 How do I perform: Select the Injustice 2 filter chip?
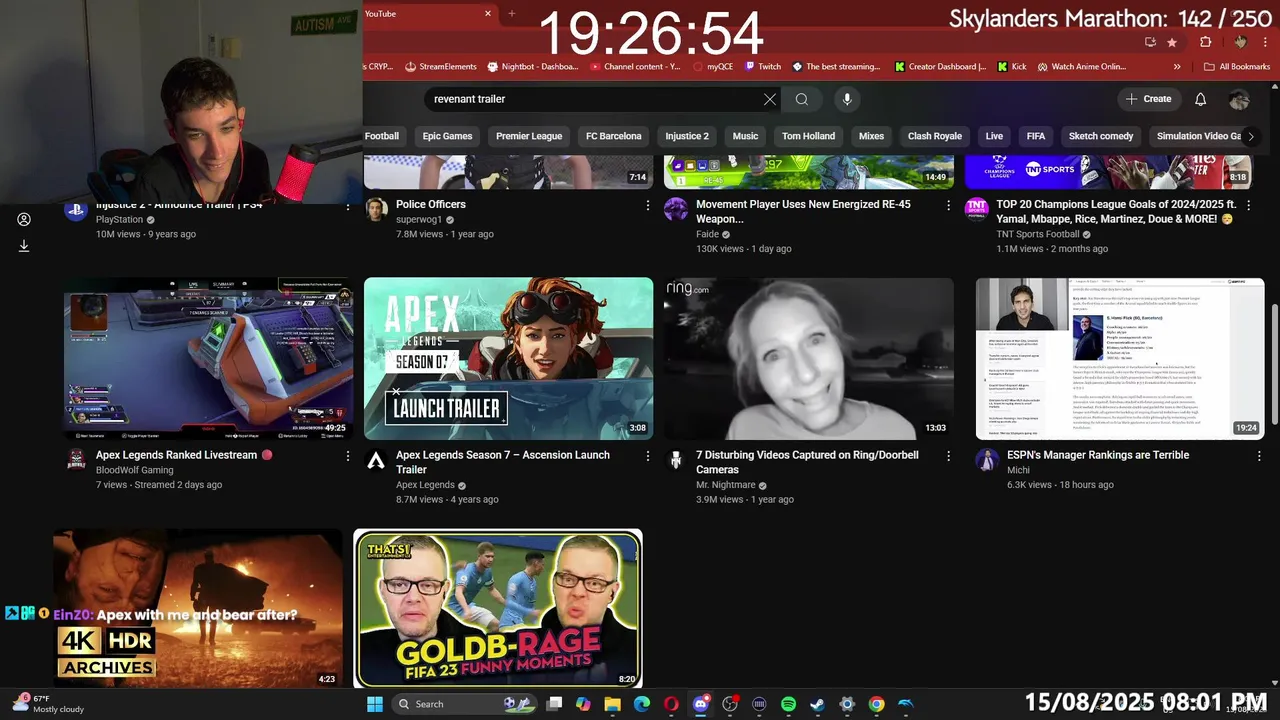(x=687, y=136)
